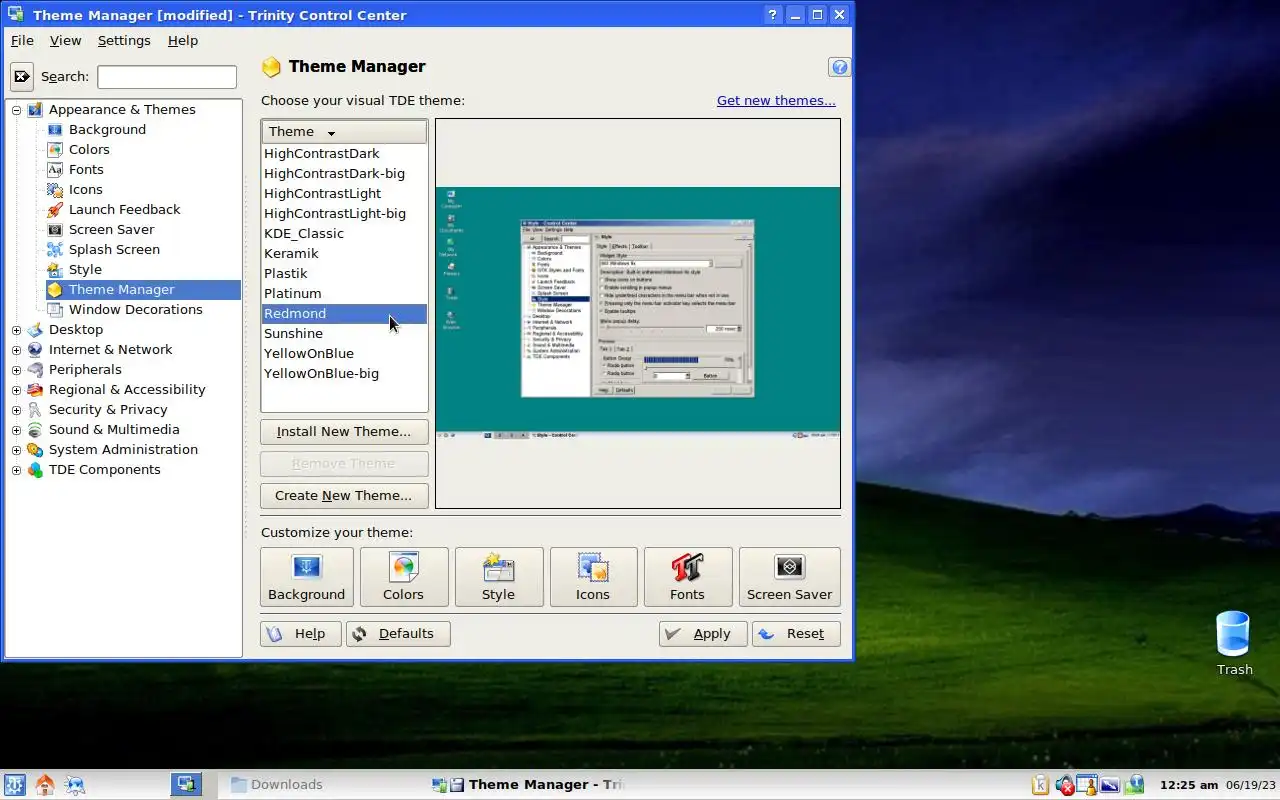Click the Icons module icon in the sidebar
The height and width of the screenshot is (800, 1280).
click(x=55, y=189)
